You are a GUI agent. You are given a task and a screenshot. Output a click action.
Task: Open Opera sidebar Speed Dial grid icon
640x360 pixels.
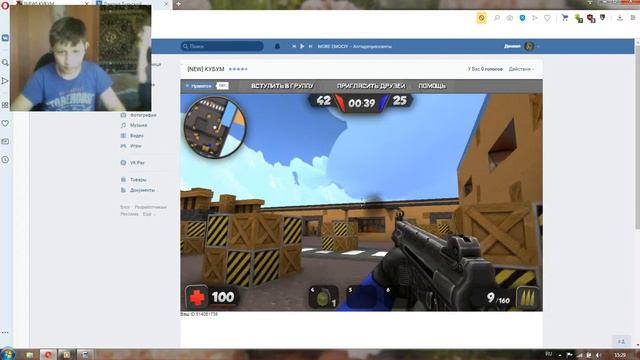coord(5,105)
